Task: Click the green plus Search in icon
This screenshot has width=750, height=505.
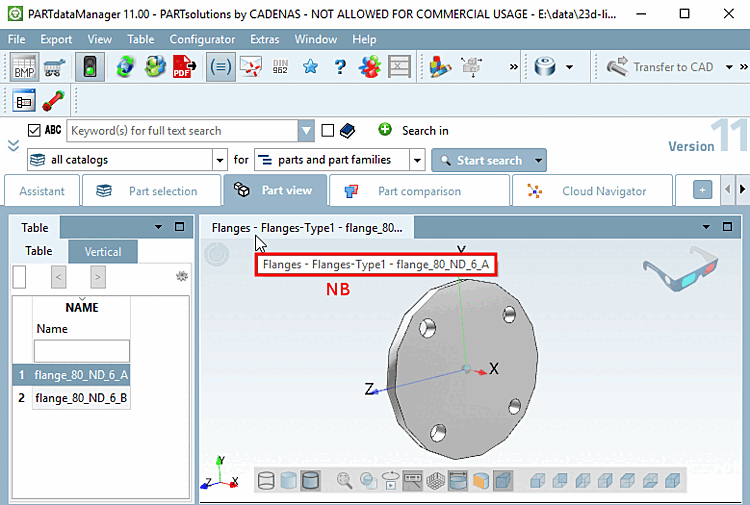Action: (385, 130)
